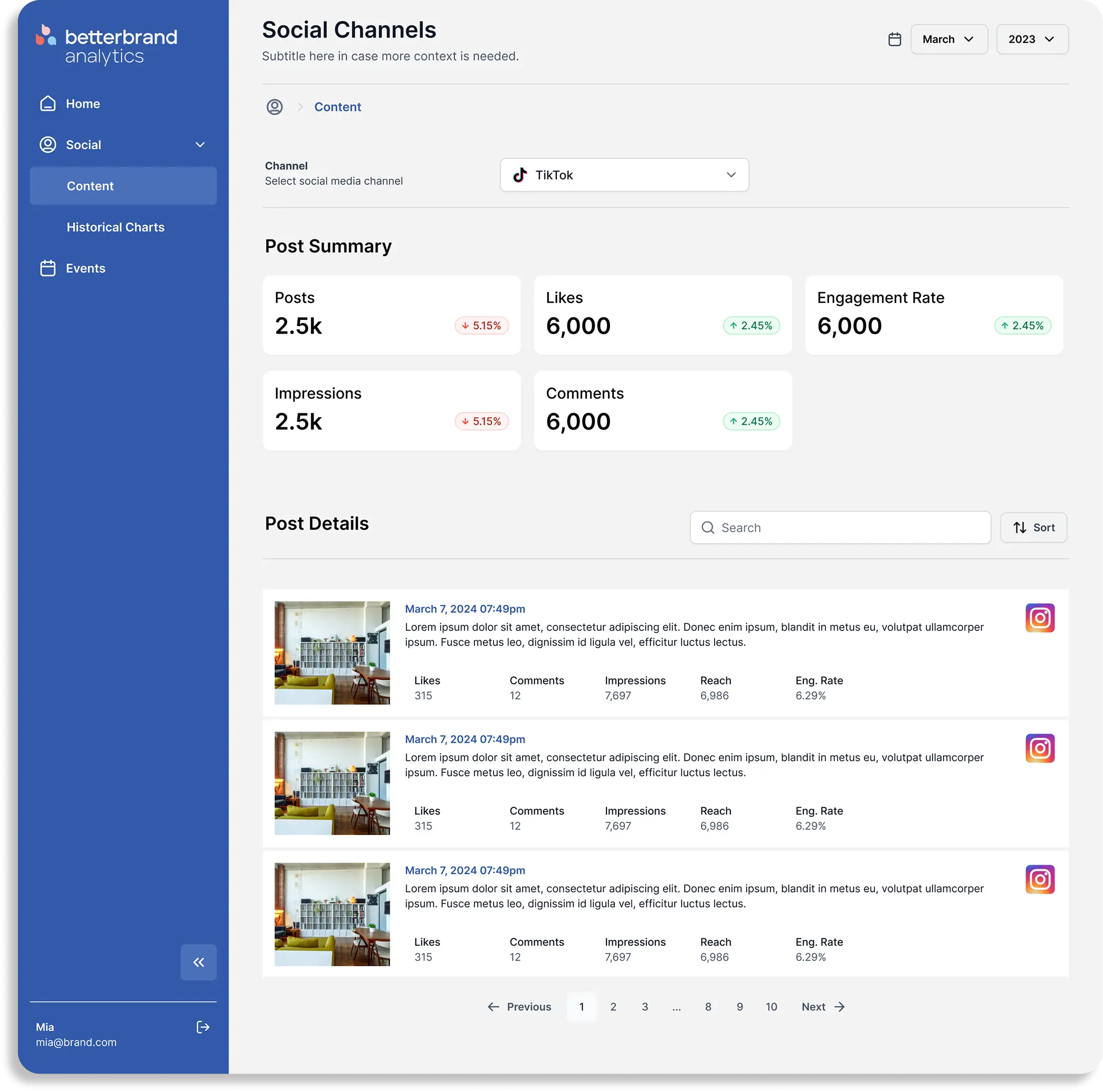Select Content submenu item

tap(123, 186)
